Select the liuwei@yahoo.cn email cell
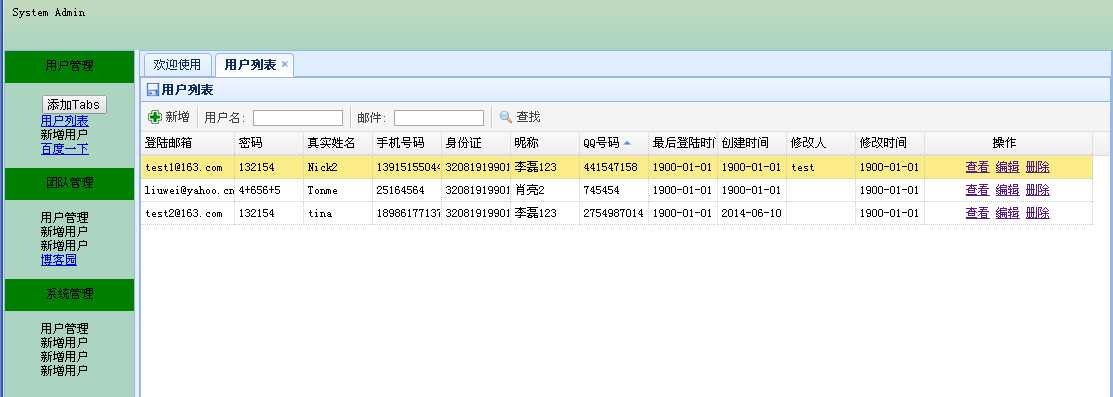Image resolution: width=1113 pixels, height=397 pixels. 187,190
